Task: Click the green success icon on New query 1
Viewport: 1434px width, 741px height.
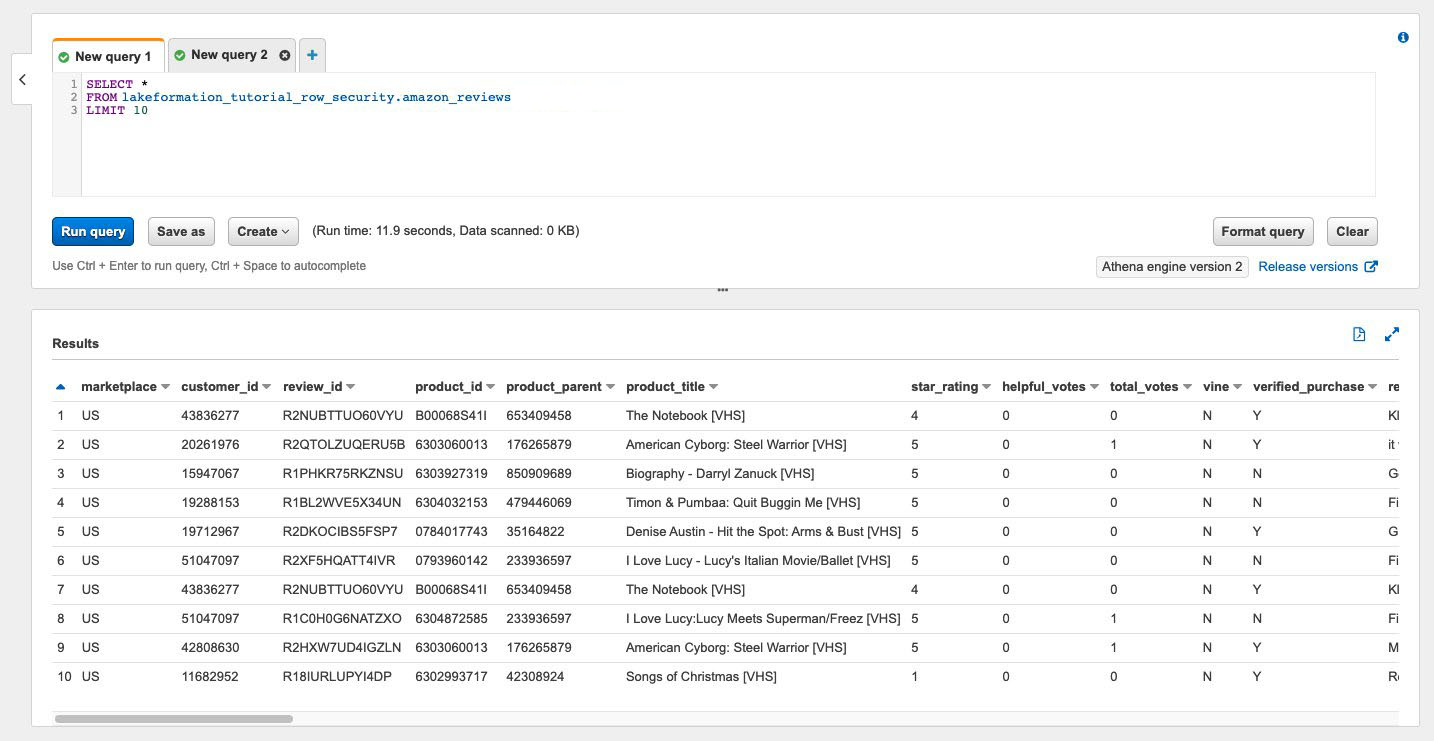Action: click(x=62, y=57)
